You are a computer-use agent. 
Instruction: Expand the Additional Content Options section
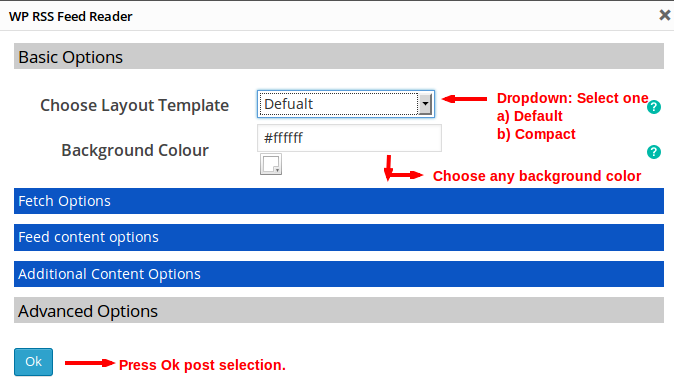coord(339,274)
